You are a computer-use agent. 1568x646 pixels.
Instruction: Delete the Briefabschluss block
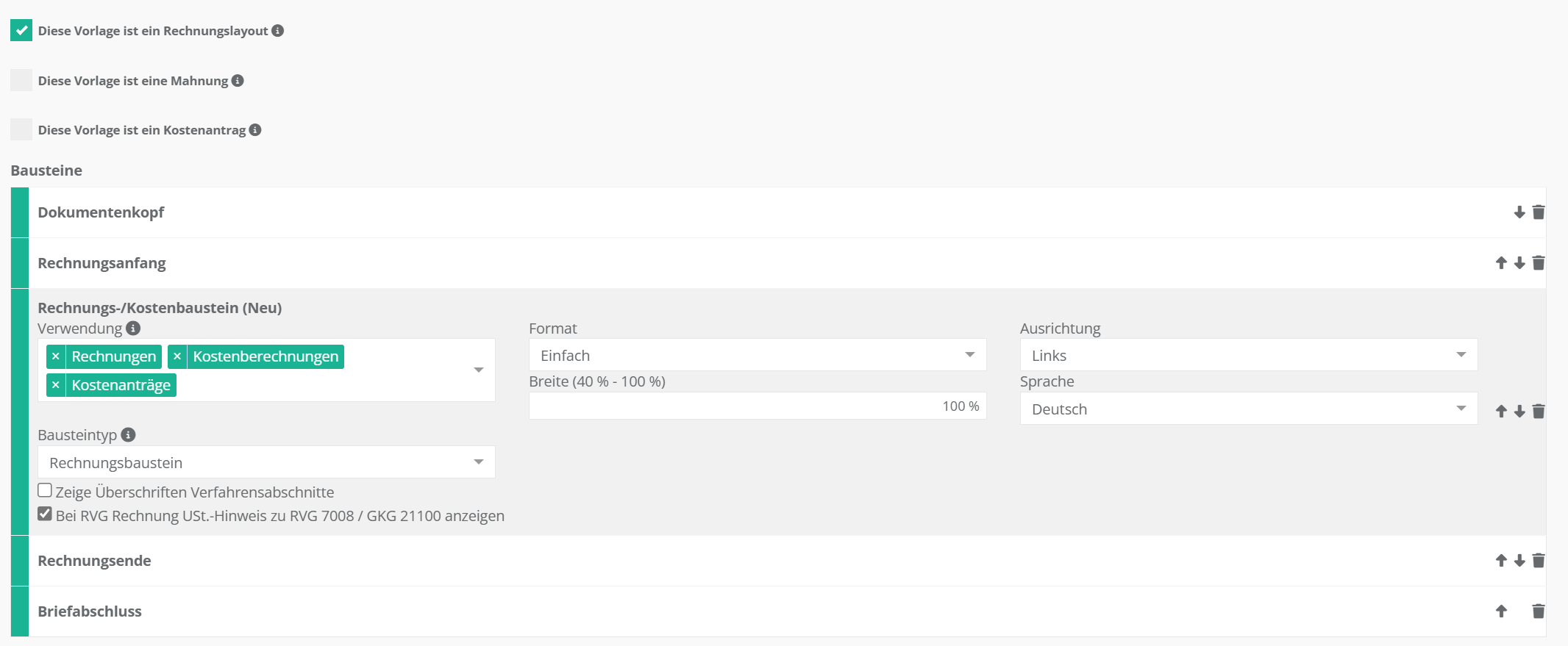1538,611
